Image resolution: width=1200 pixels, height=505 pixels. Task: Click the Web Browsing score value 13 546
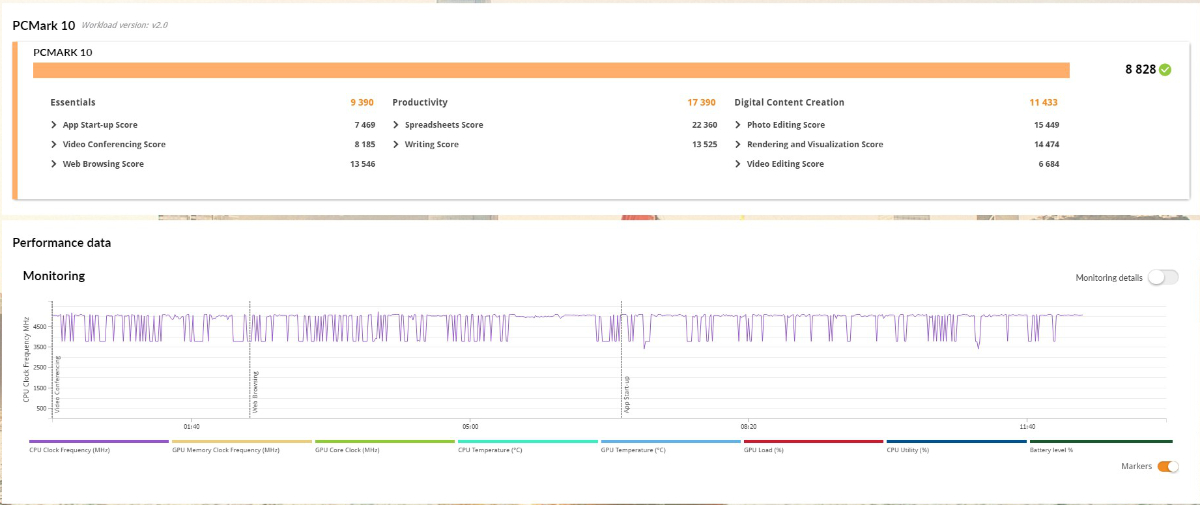click(x=362, y=164)
